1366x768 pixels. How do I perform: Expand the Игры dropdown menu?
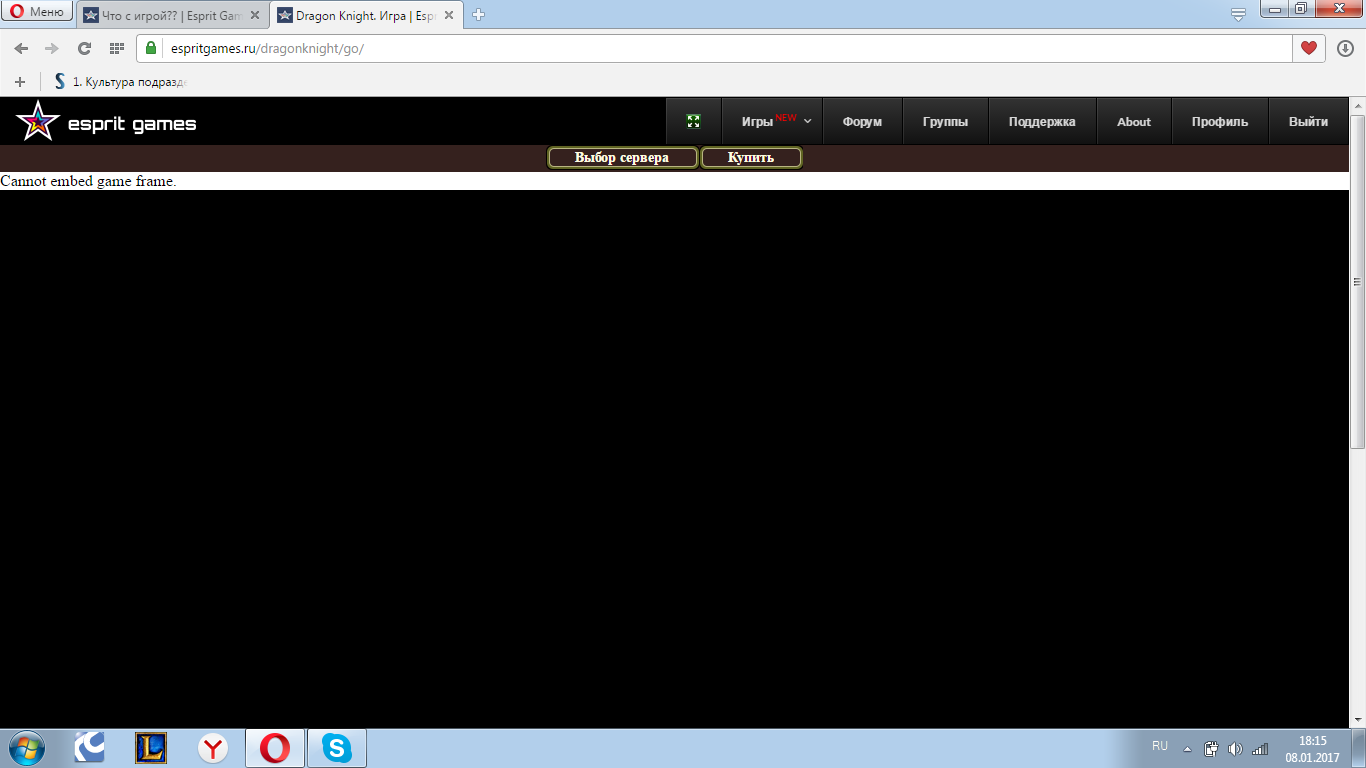click(776, 122)
